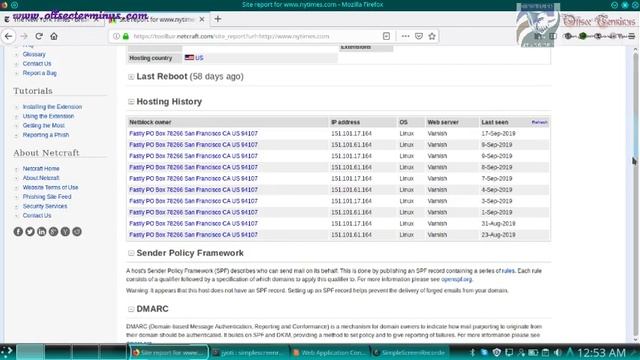This screenshot has height=360, width=640.
Task: Open Fastly netblock link dated 23-Aug-2019
Action: click(x=193, y=235)
